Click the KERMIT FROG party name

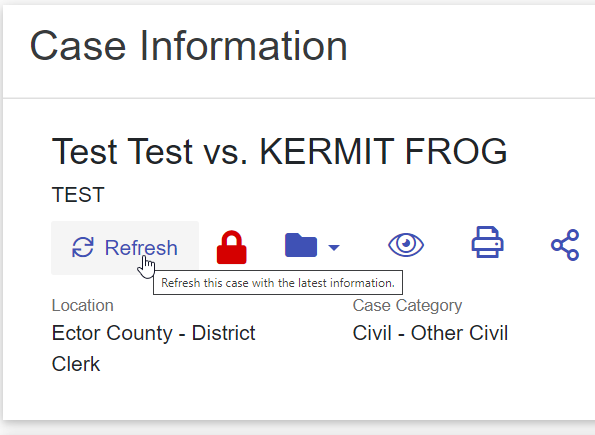[x=383, y=151]
